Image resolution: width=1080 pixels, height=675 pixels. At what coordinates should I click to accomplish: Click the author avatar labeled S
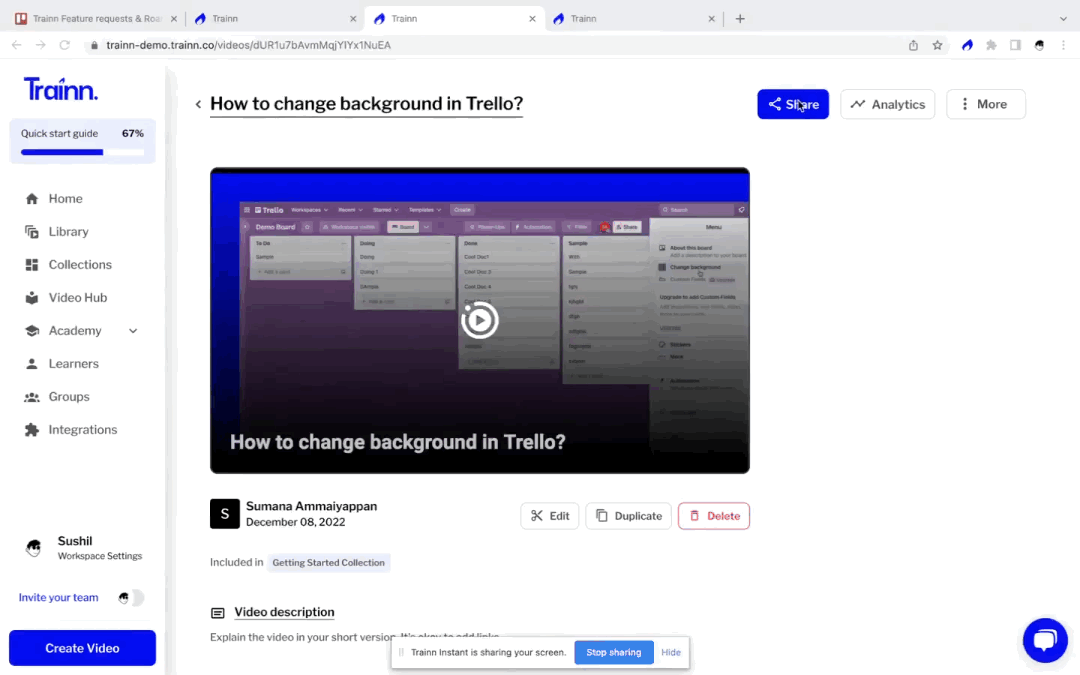(x=225, y=514)
